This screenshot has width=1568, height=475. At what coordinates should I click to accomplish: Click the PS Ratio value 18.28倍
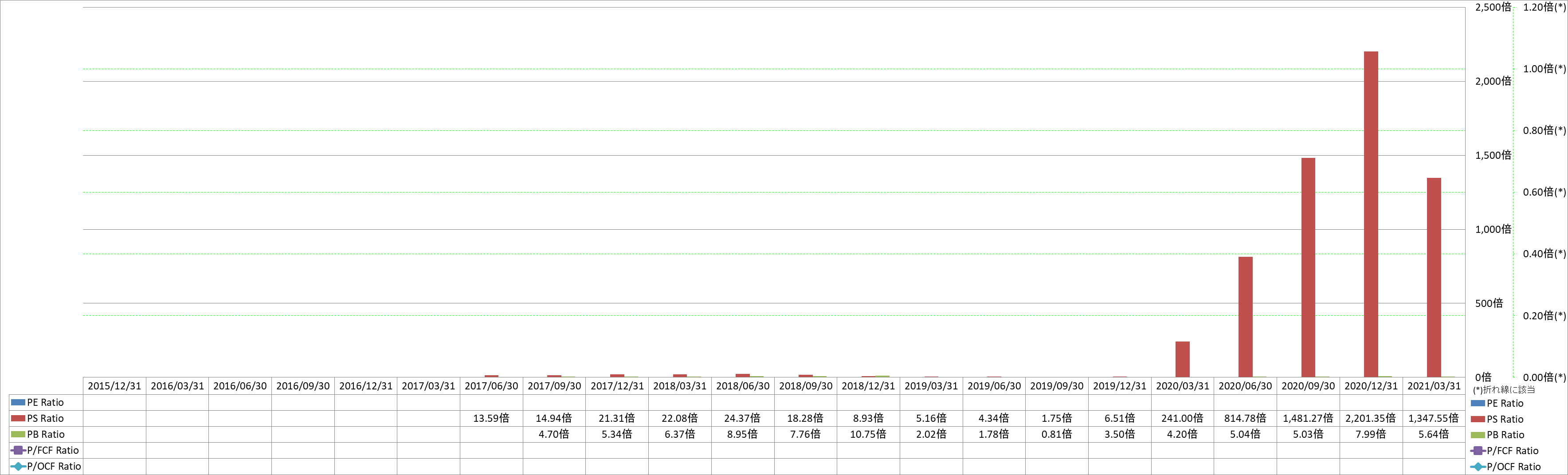coord(805,418)
